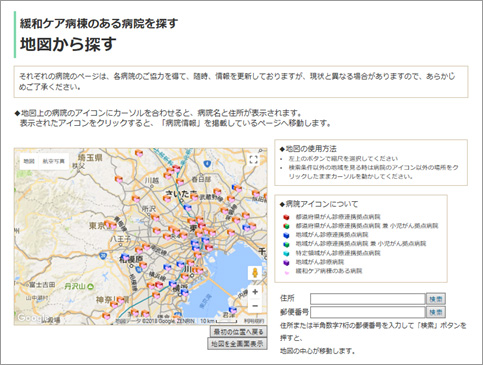Click the 地図から探す page heading

[x=68, y=44]
